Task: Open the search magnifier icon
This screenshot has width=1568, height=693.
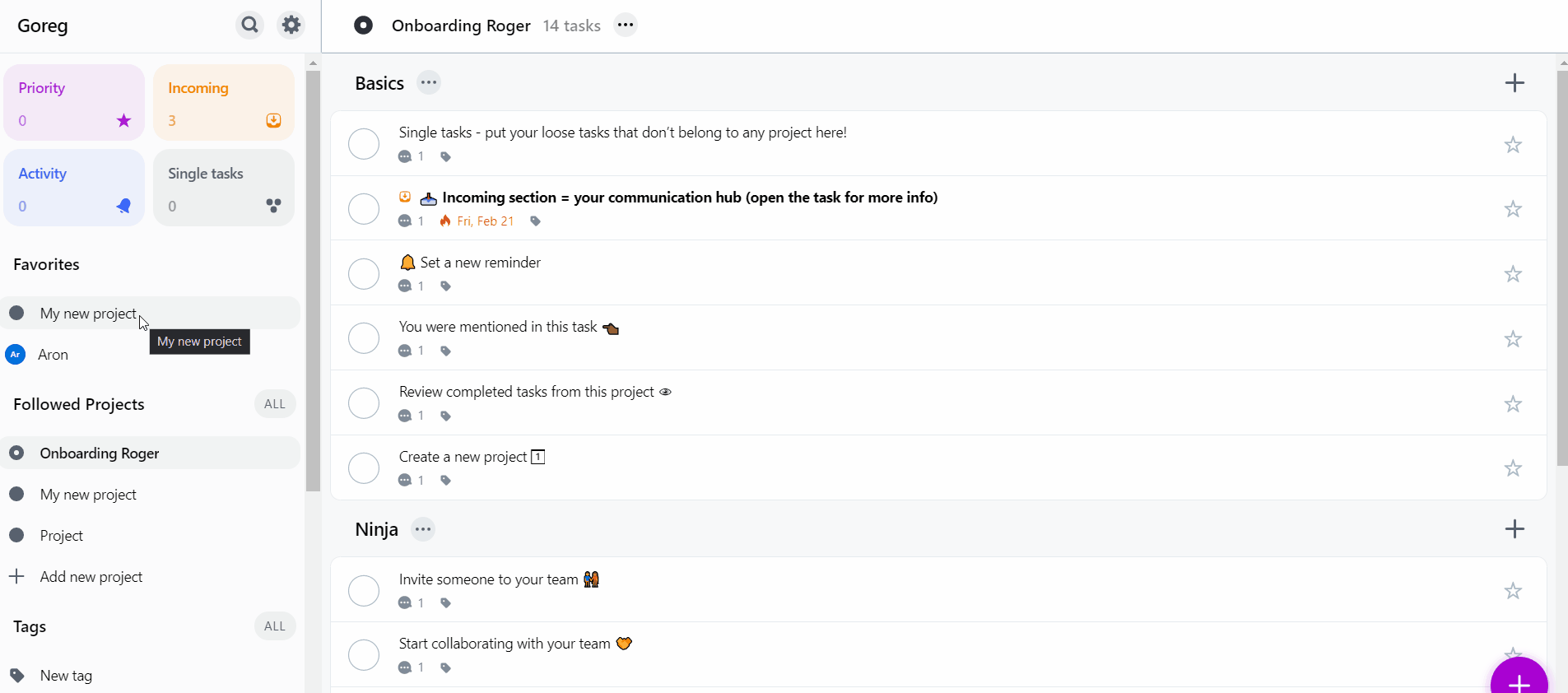Action: 249,25
